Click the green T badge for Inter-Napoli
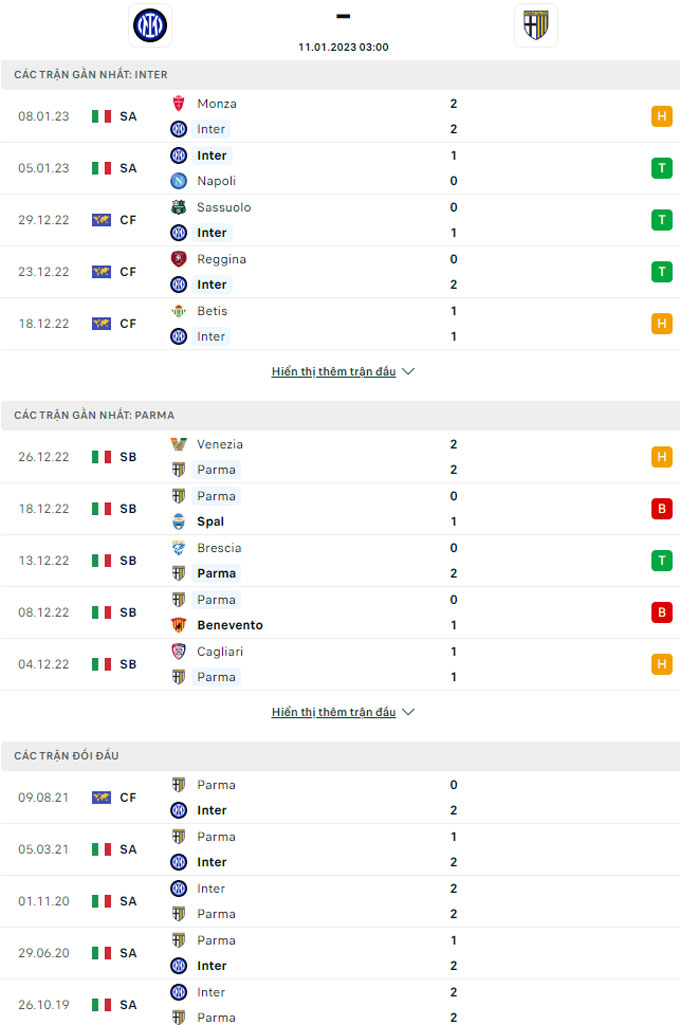680x1025 pixels. click(662, 168)
